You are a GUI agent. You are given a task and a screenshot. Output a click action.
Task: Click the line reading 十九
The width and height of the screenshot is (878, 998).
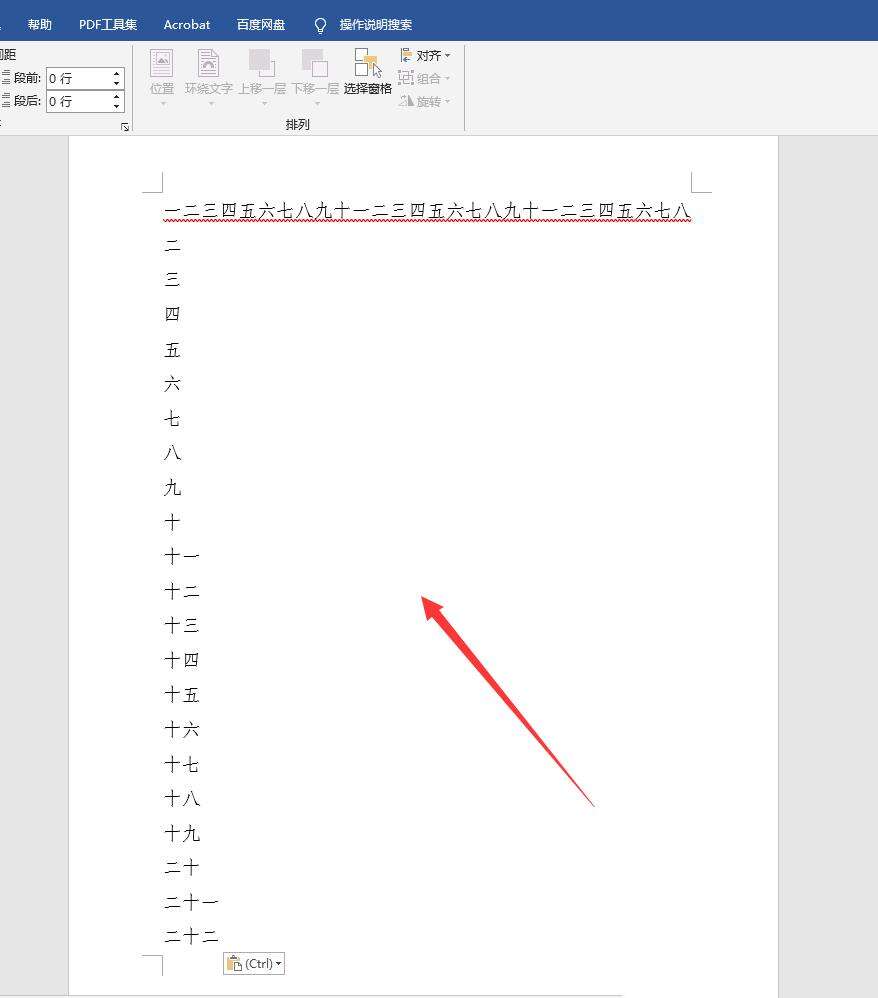[x=182, y=834]
